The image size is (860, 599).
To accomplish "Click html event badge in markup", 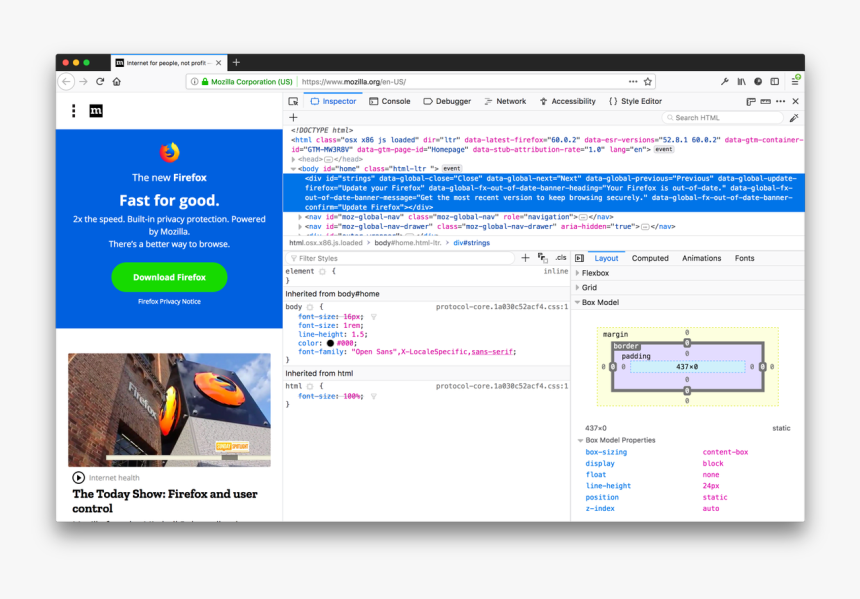I will point(664,150).
